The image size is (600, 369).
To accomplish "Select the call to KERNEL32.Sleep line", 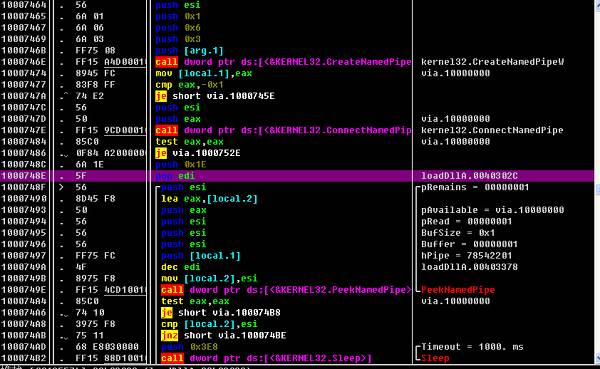I will tap(266, 358).
